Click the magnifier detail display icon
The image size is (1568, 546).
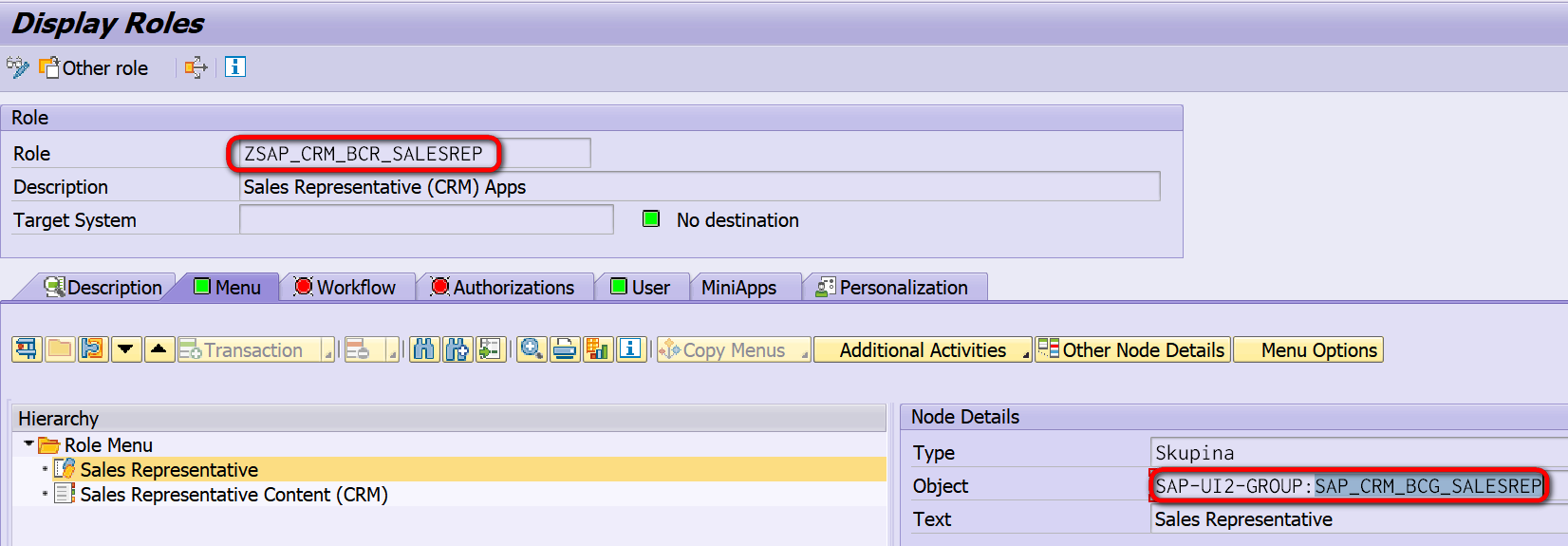point(532,349)
